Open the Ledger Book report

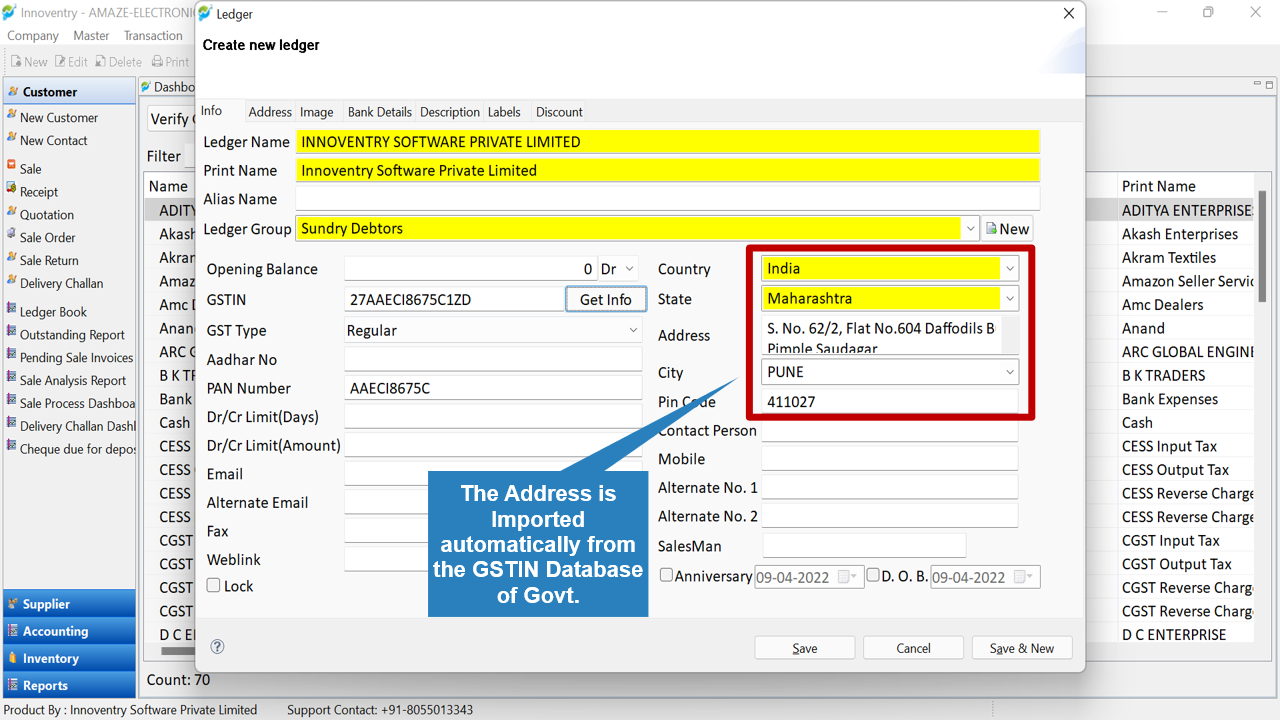tap(53, 311)
